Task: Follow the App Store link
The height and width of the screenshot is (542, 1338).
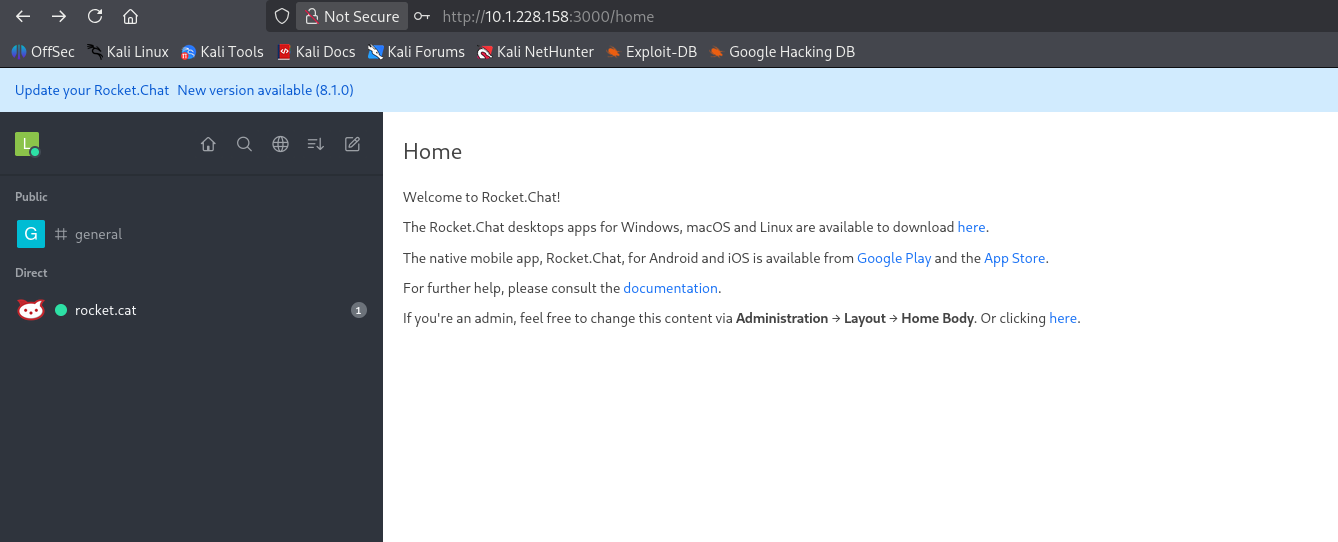Action: 1014,258
